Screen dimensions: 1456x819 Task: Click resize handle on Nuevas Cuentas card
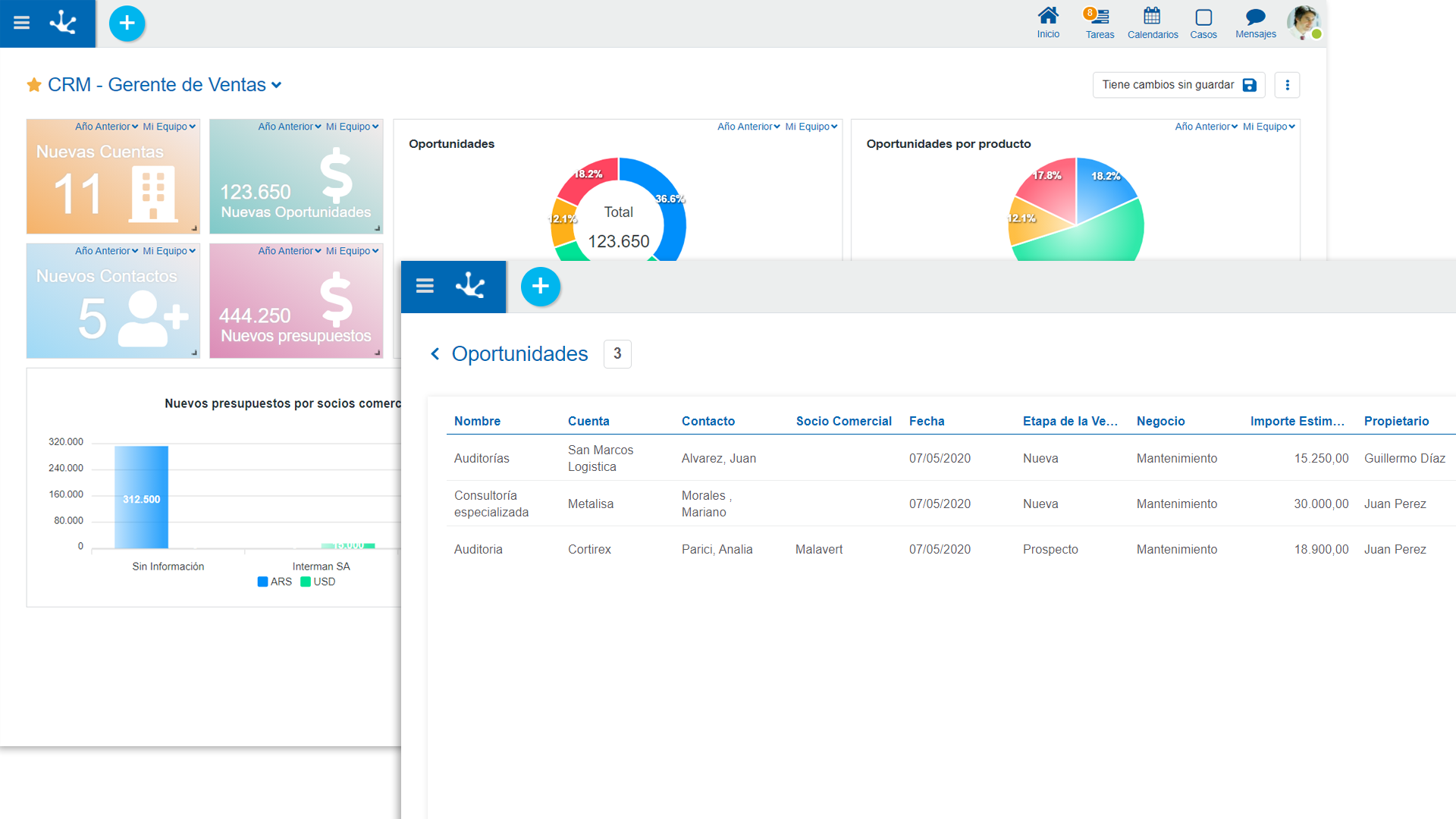[194, 227]
